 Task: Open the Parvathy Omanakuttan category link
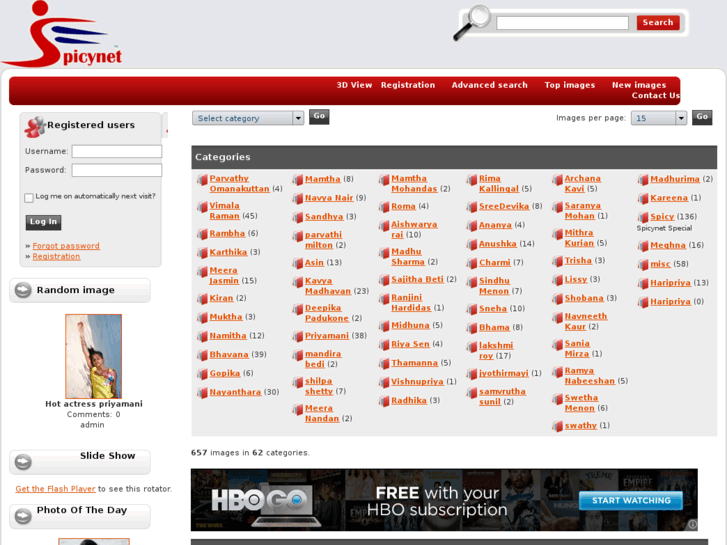click(x=239, y=184)
